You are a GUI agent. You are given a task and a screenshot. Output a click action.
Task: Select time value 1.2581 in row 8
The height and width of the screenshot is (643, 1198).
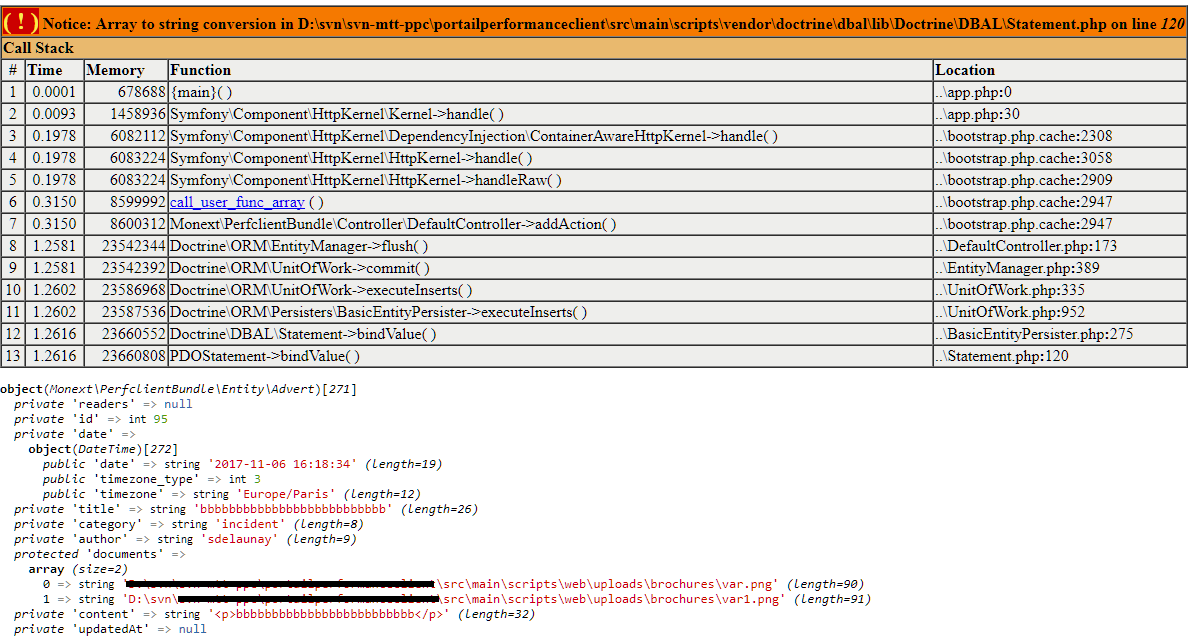54,247
